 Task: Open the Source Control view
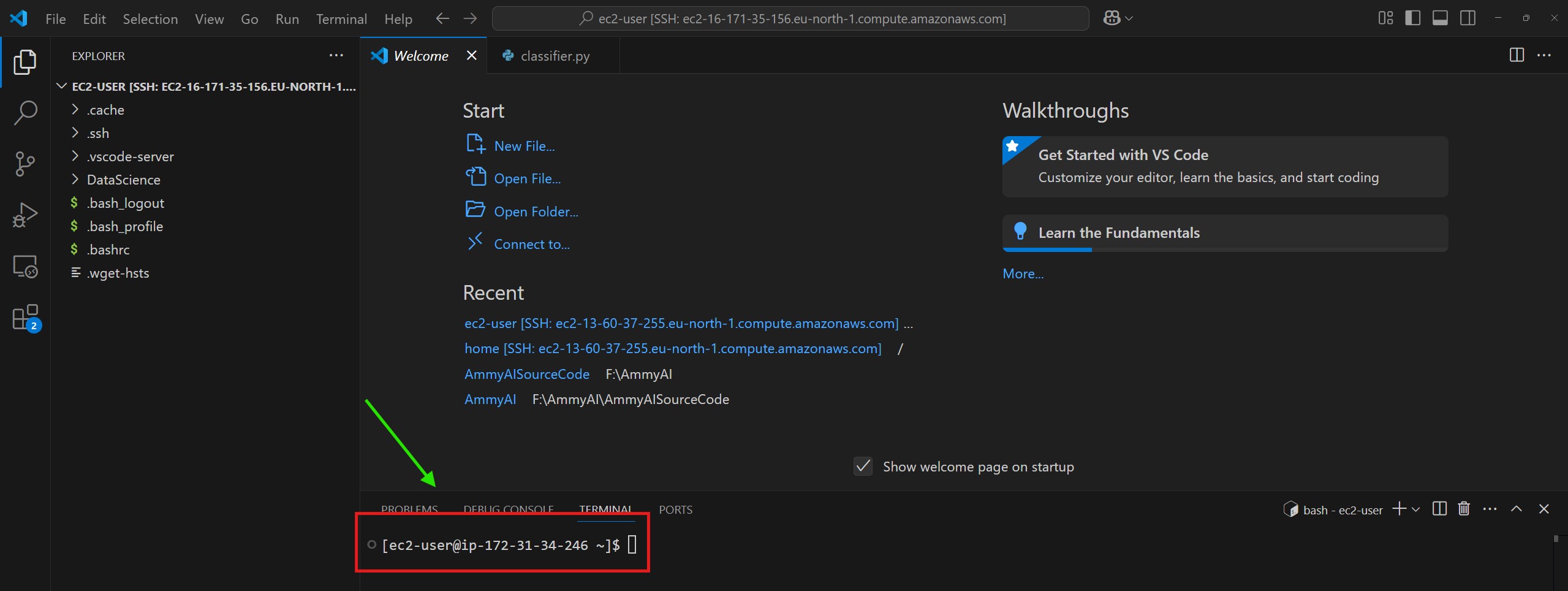pos(25,164)
